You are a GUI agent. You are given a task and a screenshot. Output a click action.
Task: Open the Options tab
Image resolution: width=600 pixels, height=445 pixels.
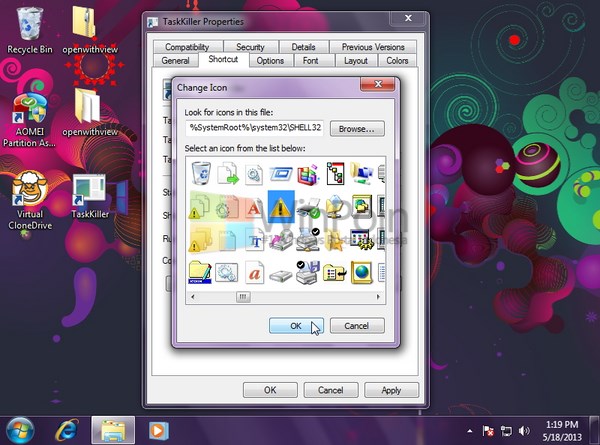coord(270,60)
